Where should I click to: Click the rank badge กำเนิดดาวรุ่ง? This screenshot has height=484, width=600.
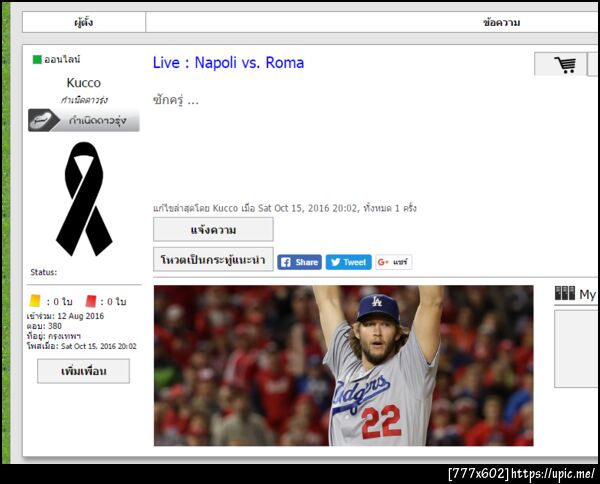(84, 120)
